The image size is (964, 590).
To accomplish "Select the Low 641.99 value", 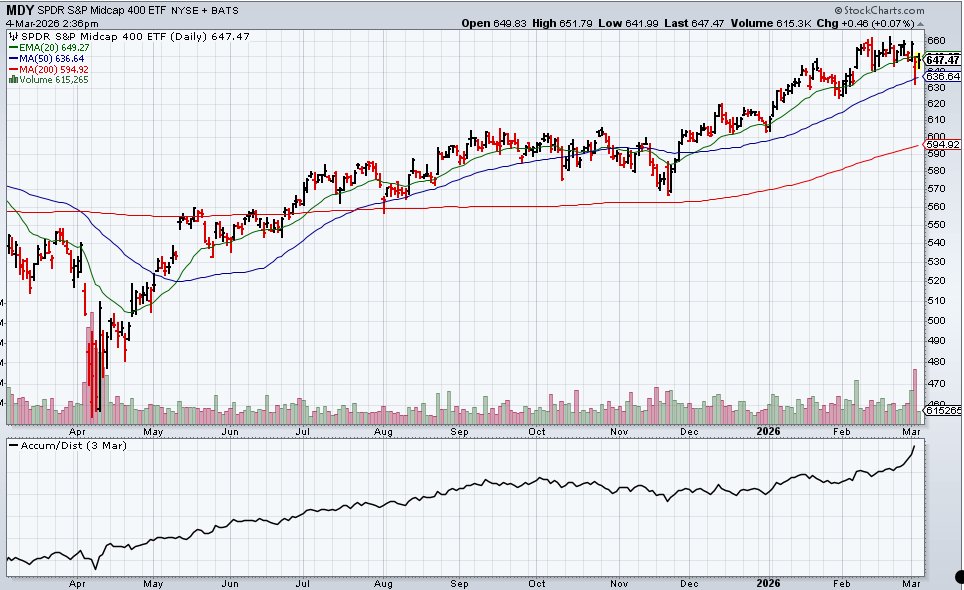I will [x=628, y=23].
